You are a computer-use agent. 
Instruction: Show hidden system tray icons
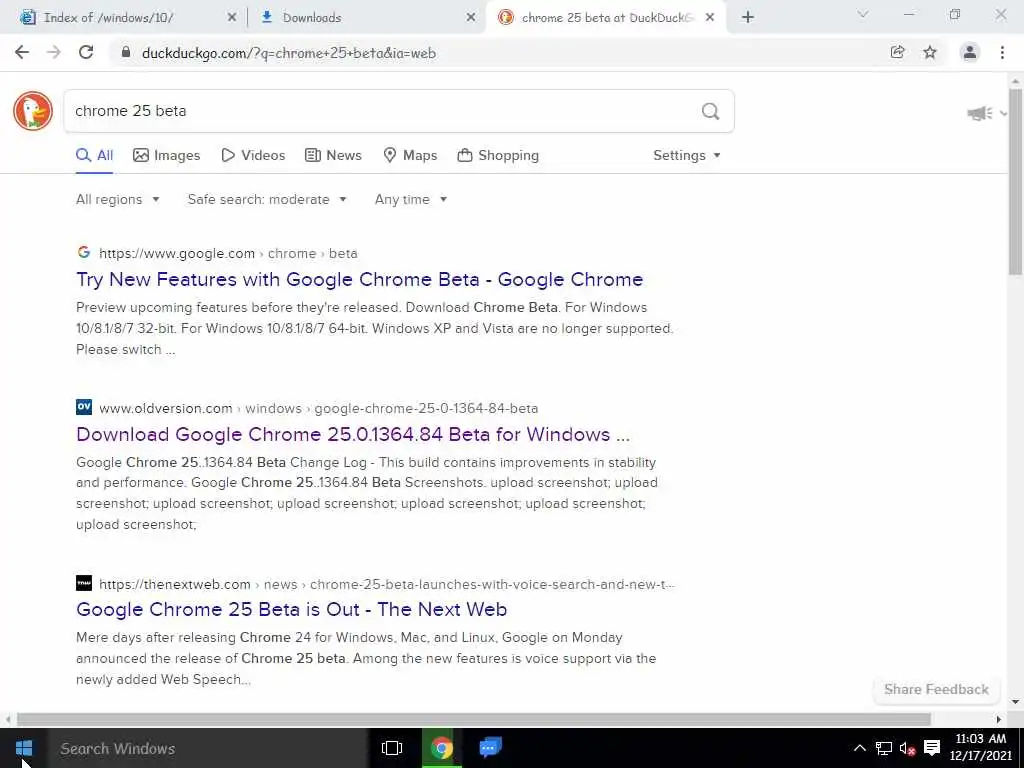coord(860,748)
